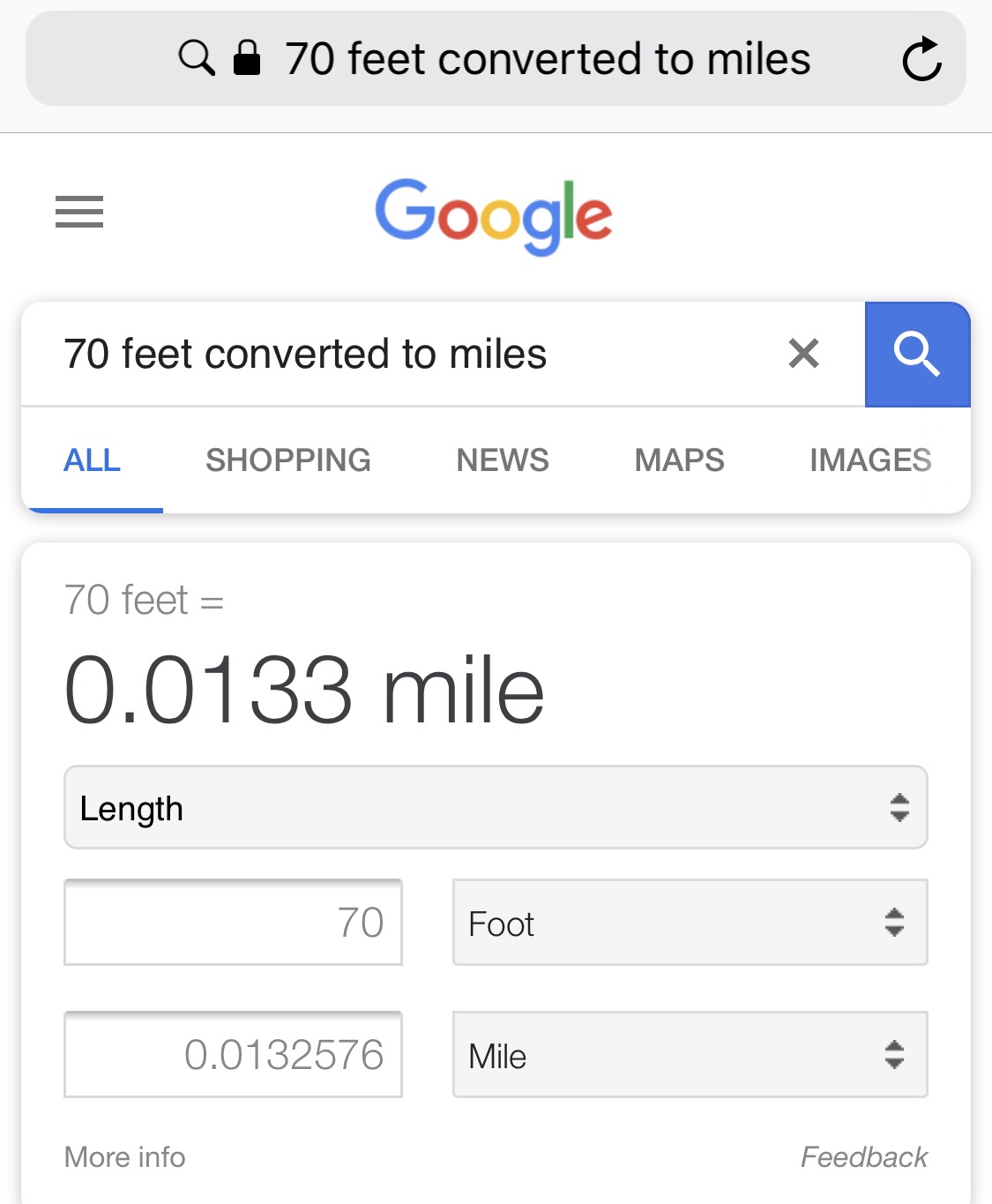This screenshot has width=992, height=1204.
Task: Click the blue search magnifier button
Action: pyautogui.click(x=918, y=355)
